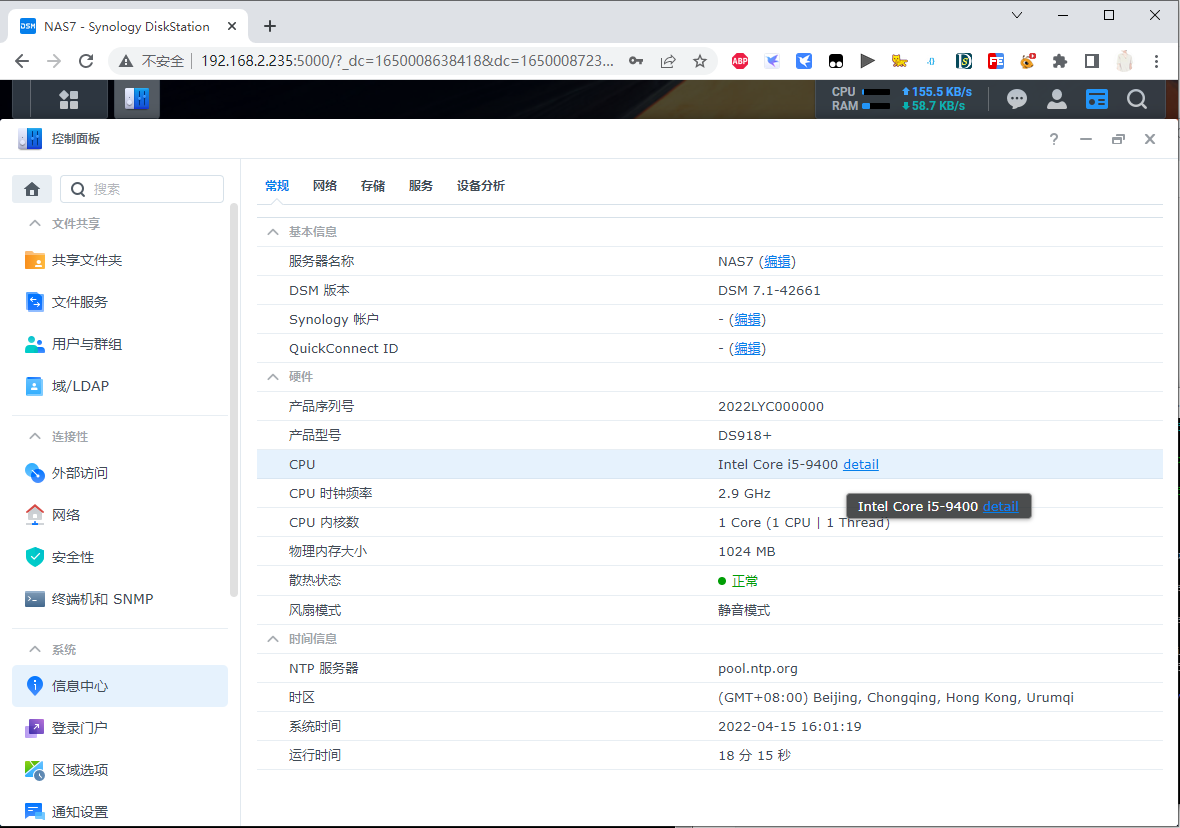The height and width of the screenshot is (828, 1180).
Task: Edit the Synology account link
Action: 747,319
